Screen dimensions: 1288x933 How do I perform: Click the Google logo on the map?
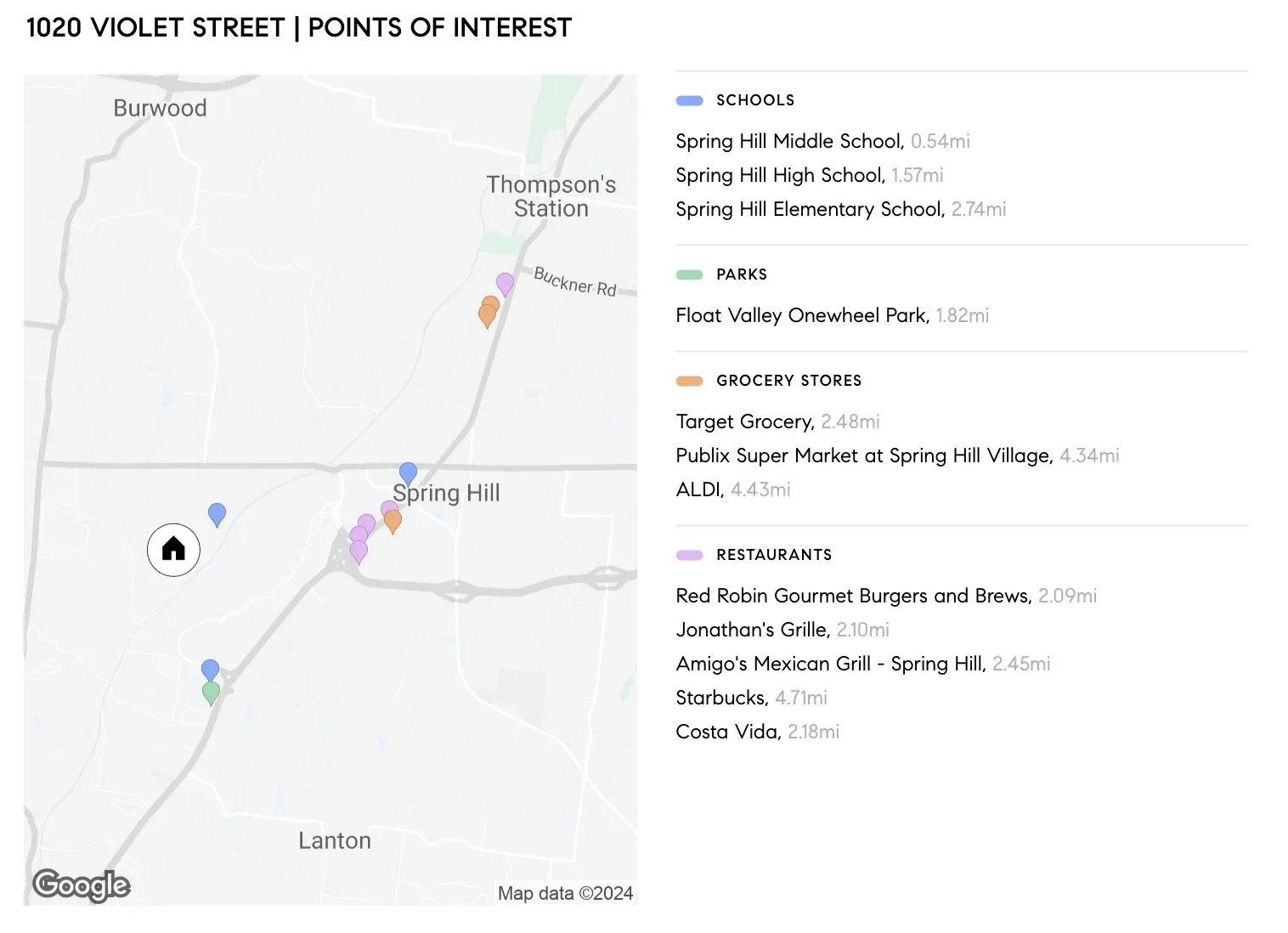pos(82,885)
